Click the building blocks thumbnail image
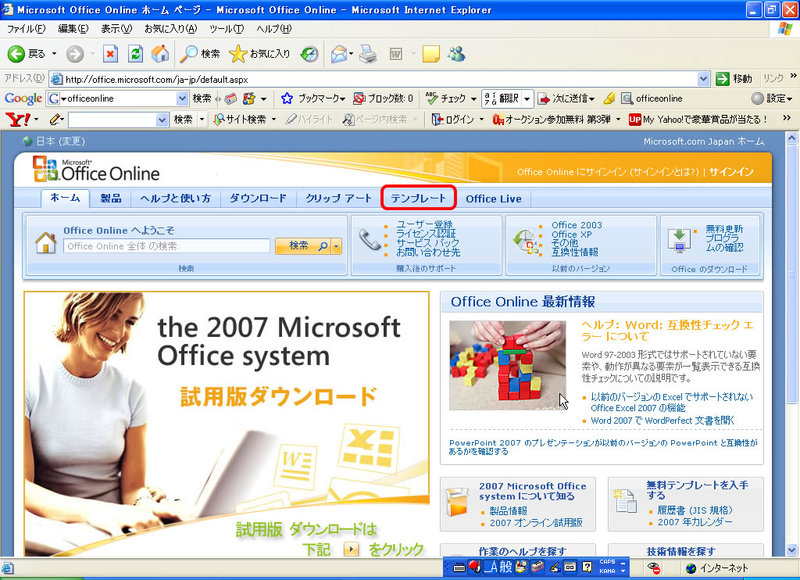The height and width of the screenshot is (580, 800). [507, 365]
